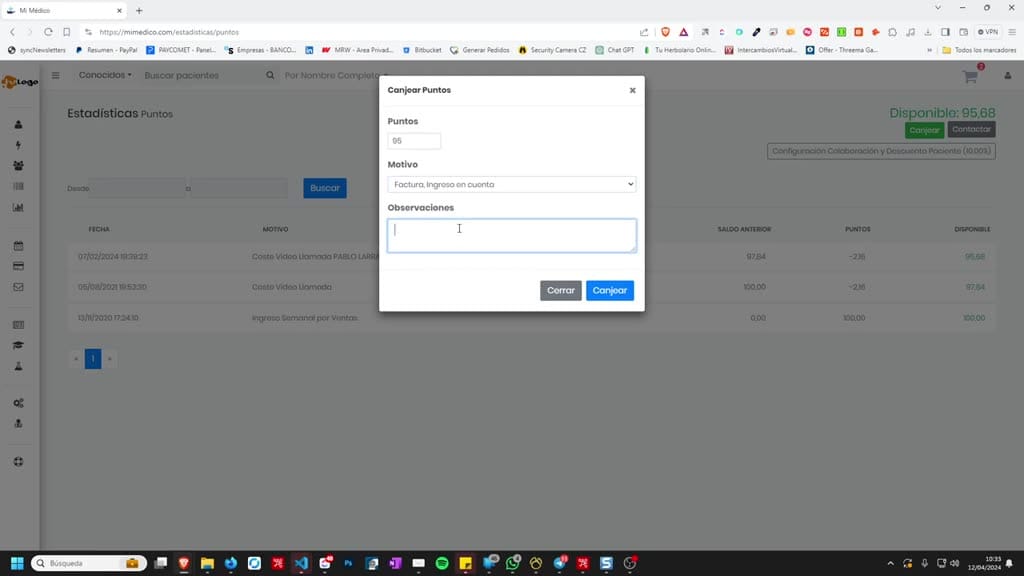Click the DISPONIBLE column header
Image resolution: width=1024 pixels, height=576 pixels.
click(972, 229)
